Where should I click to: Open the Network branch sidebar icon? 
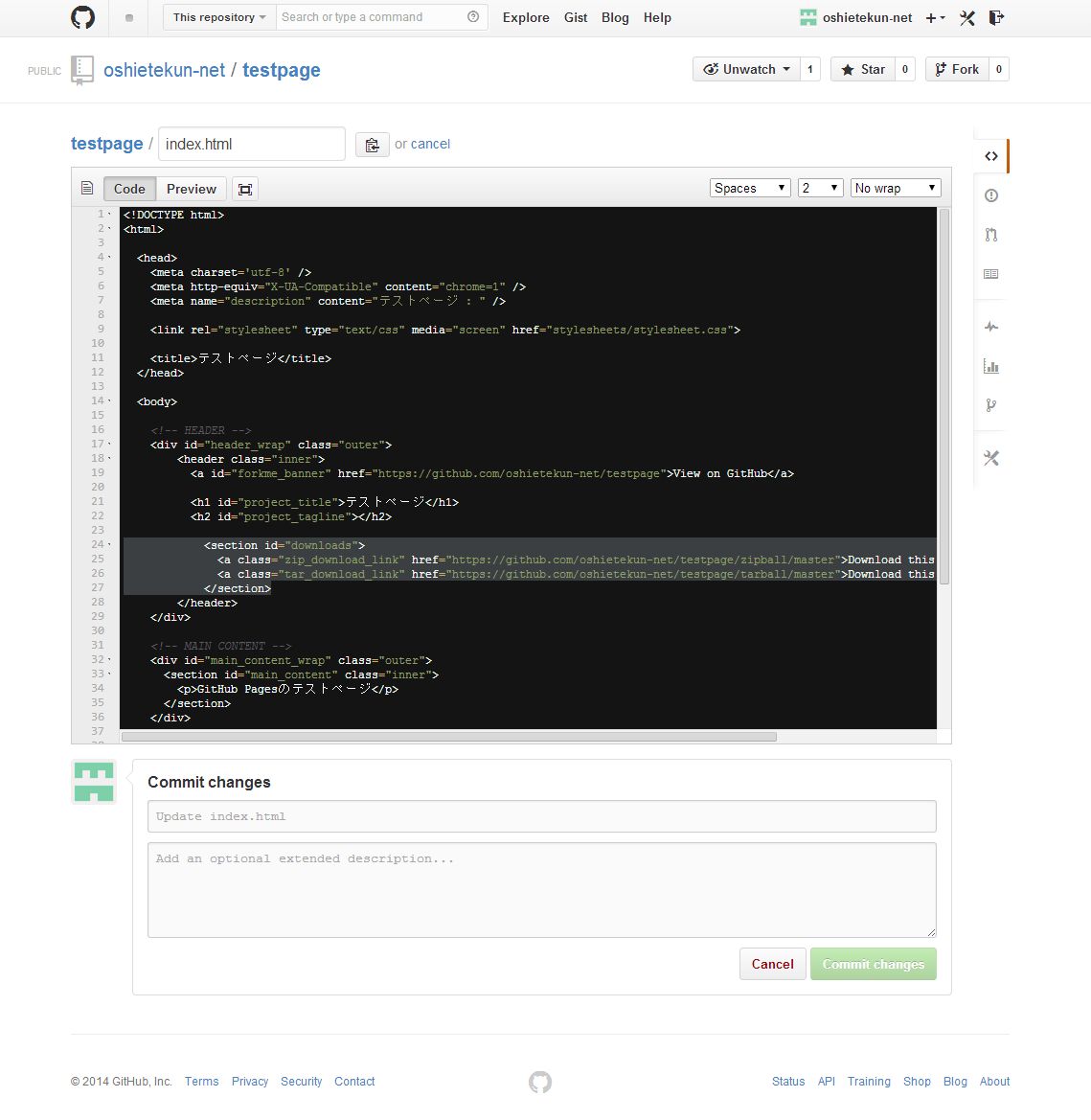point(991,405)
